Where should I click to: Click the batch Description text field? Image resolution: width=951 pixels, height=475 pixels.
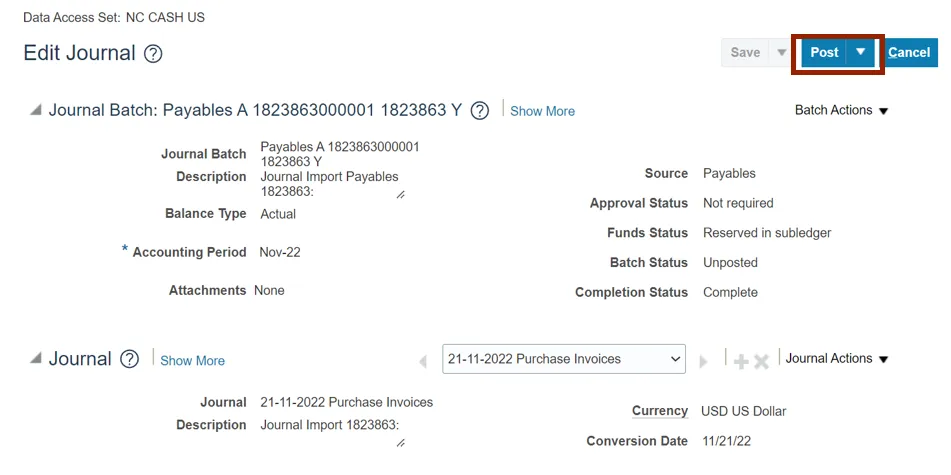pos(330,184)
